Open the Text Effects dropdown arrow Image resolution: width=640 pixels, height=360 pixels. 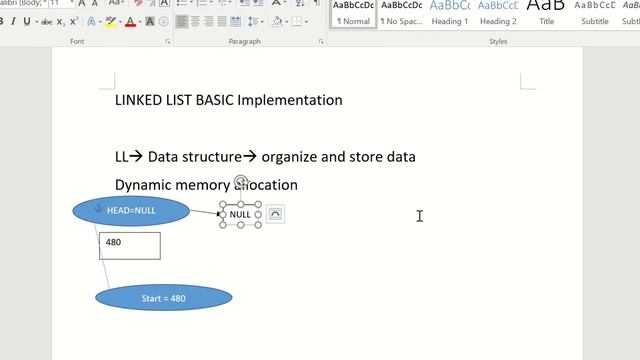100,22
